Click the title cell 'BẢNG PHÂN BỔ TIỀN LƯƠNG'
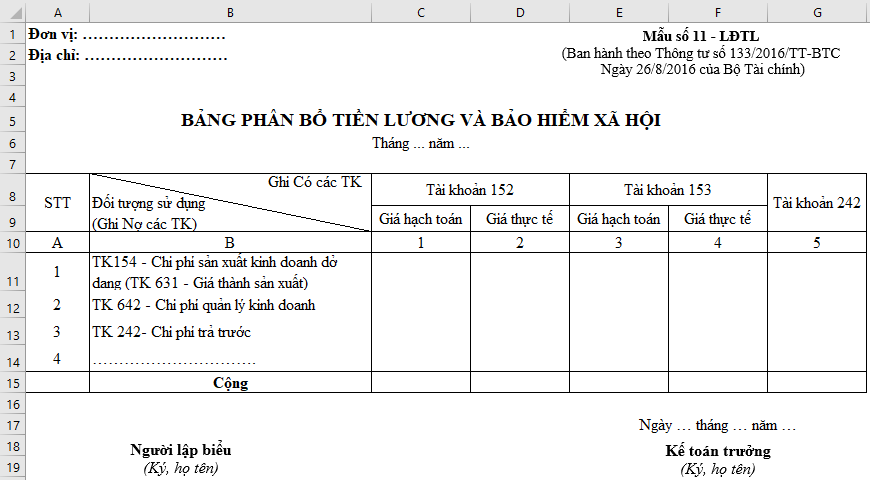Screen dimensions: 870x480 point(421,121)
